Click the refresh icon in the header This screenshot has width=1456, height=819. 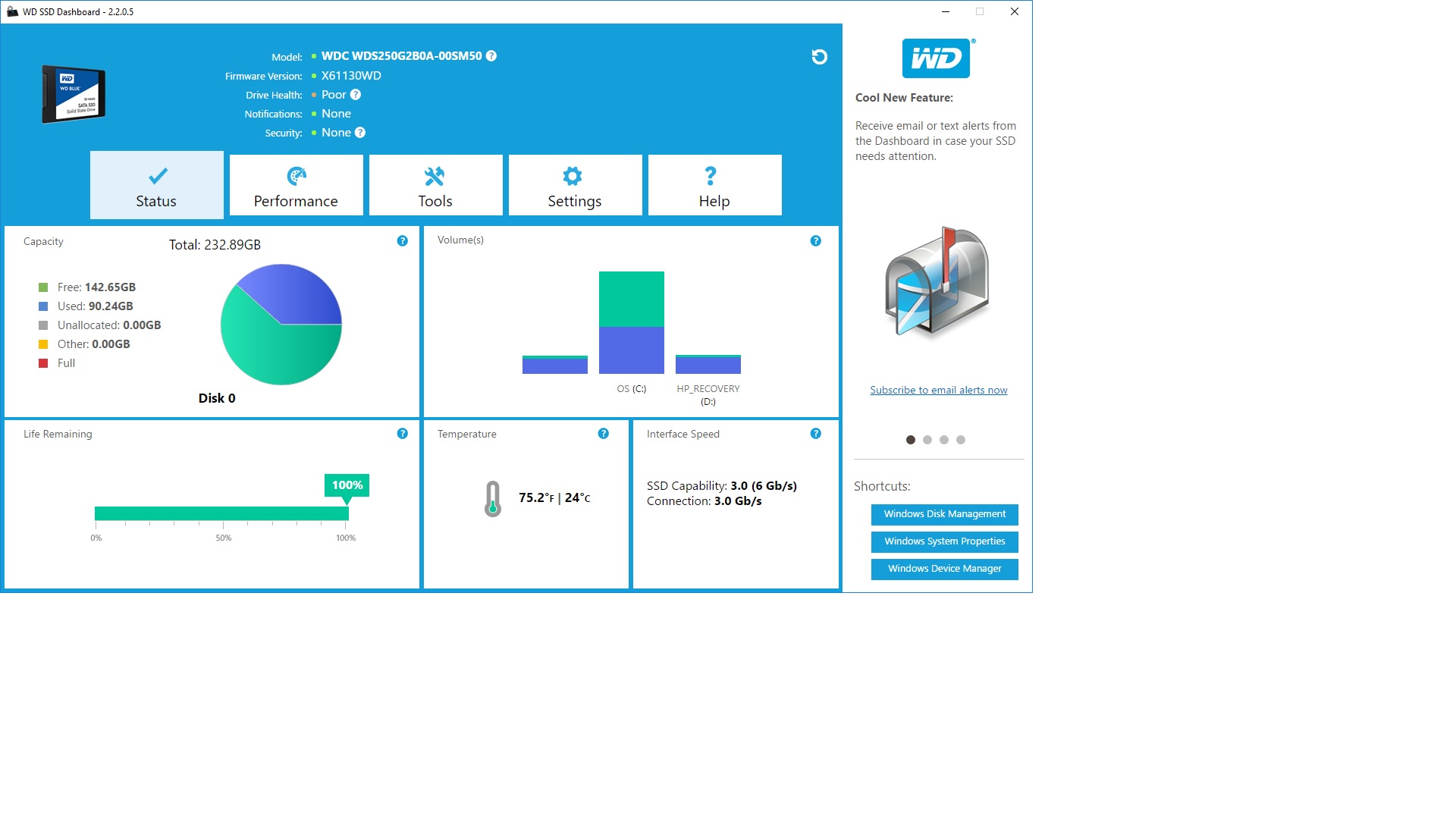point(819,57)
